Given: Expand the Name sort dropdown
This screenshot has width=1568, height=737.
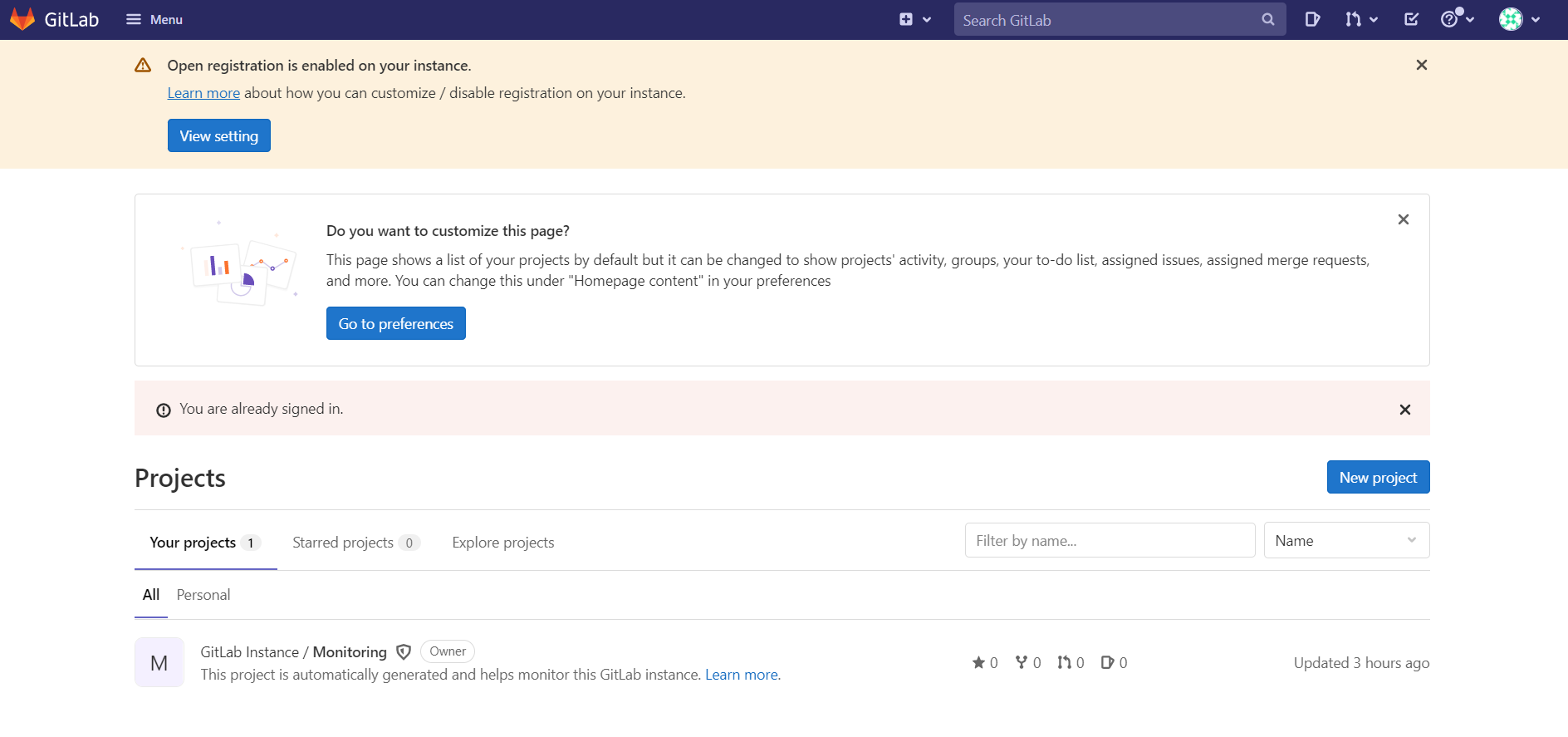Looking at the screenshot, I should (x=1345, y=541).
